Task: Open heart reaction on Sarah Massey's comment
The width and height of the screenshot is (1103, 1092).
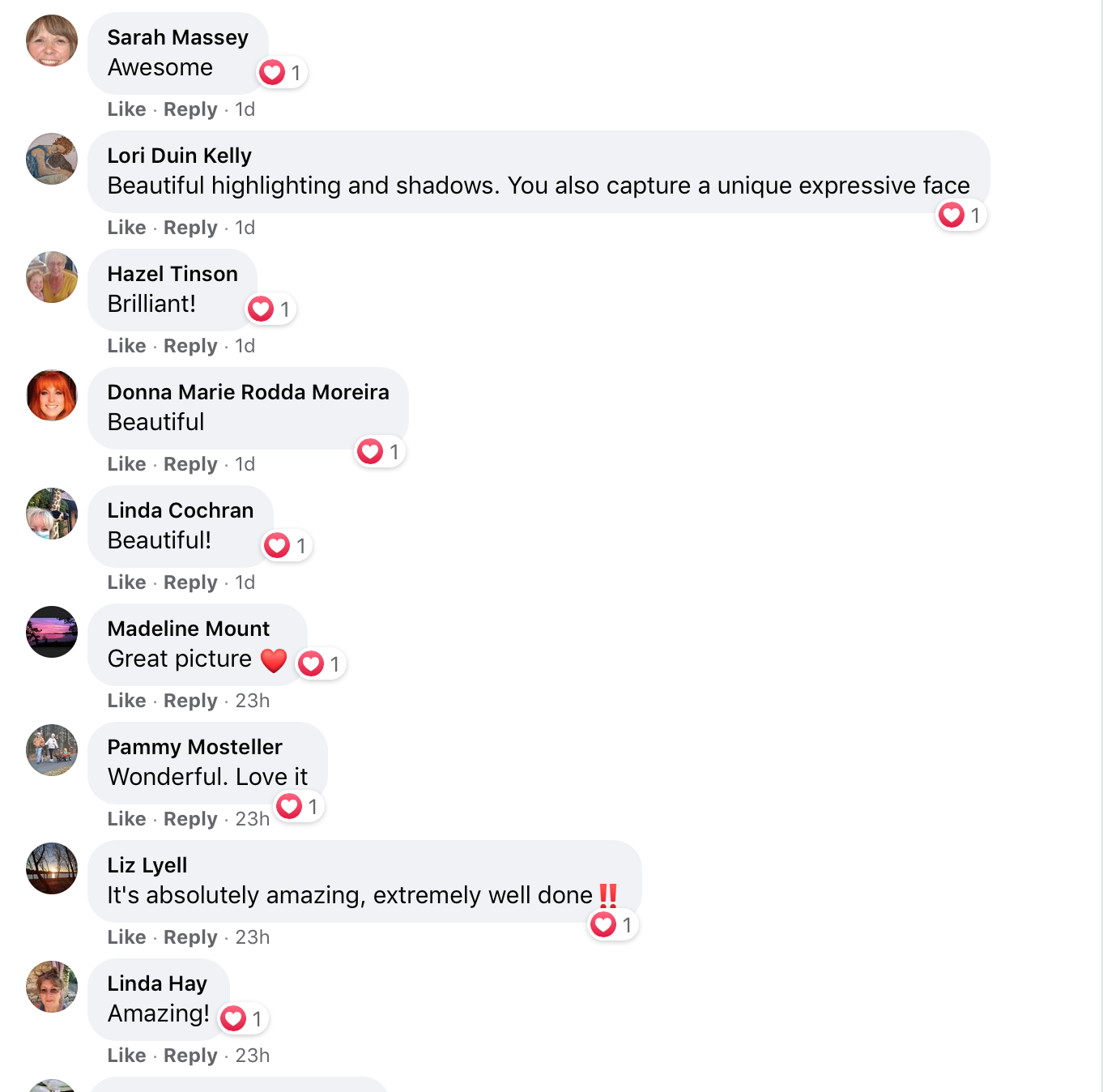Action: 282,73
